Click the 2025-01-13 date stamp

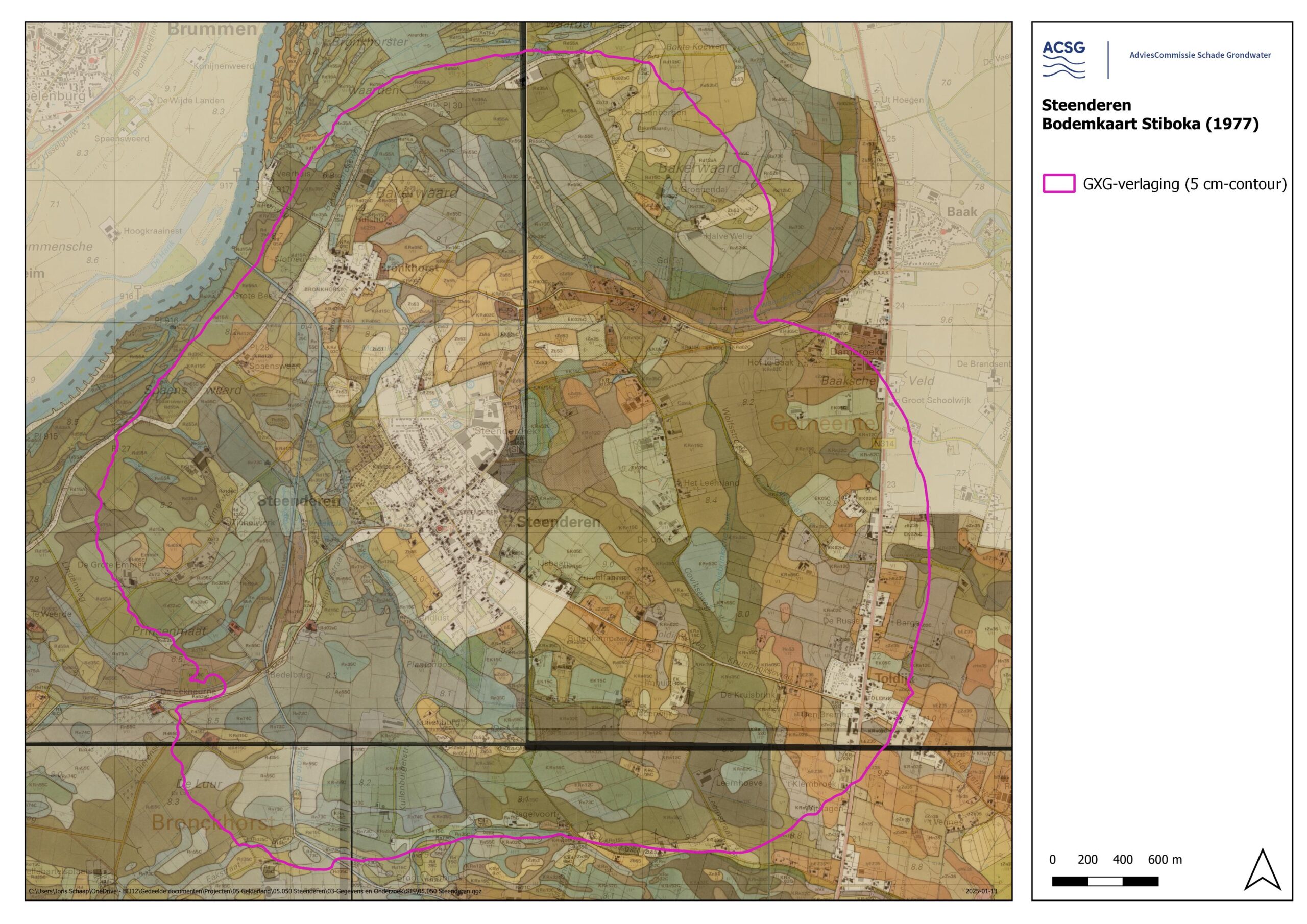pos(981,891)
